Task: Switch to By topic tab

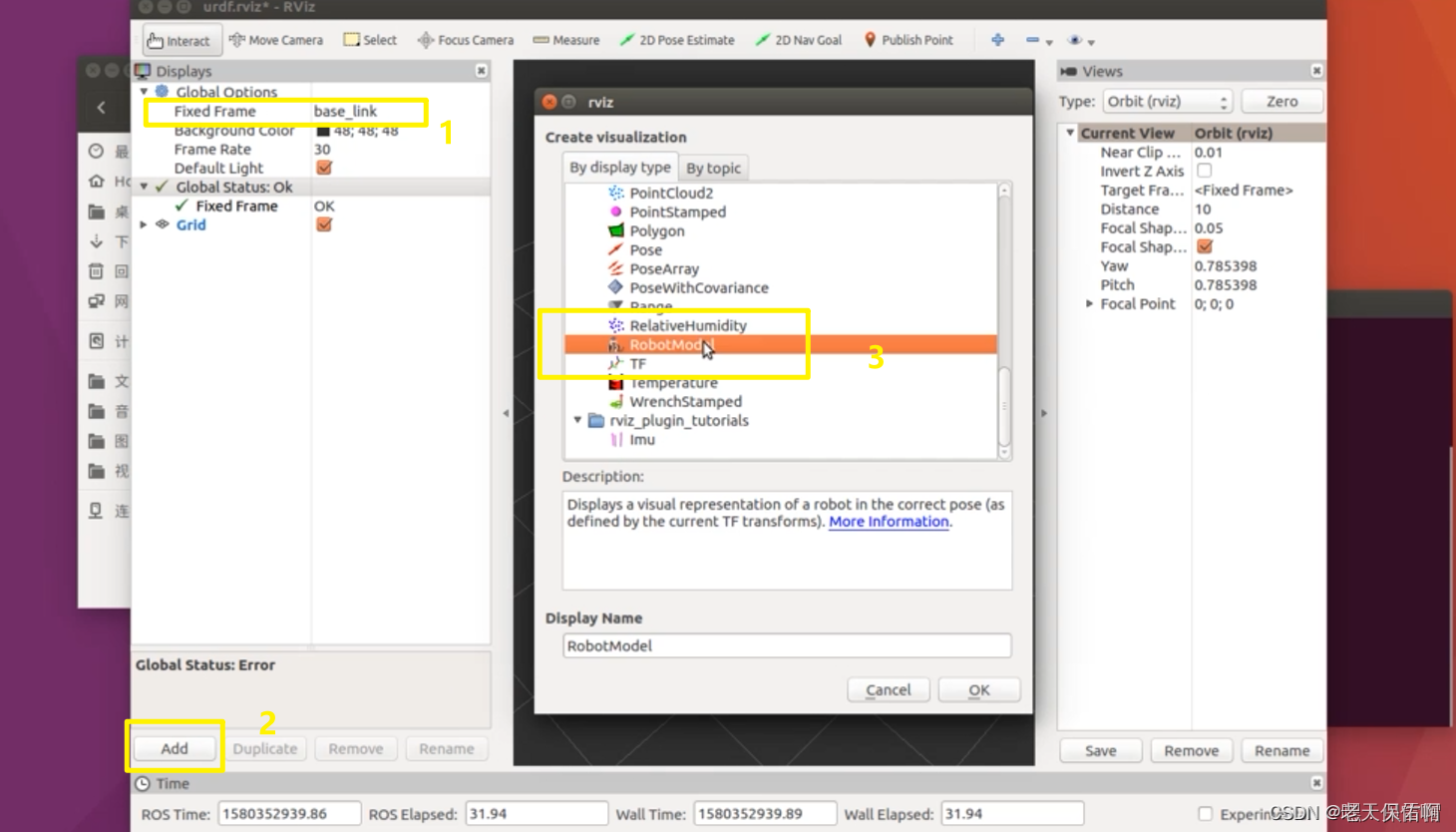Action: pos(713,169)
